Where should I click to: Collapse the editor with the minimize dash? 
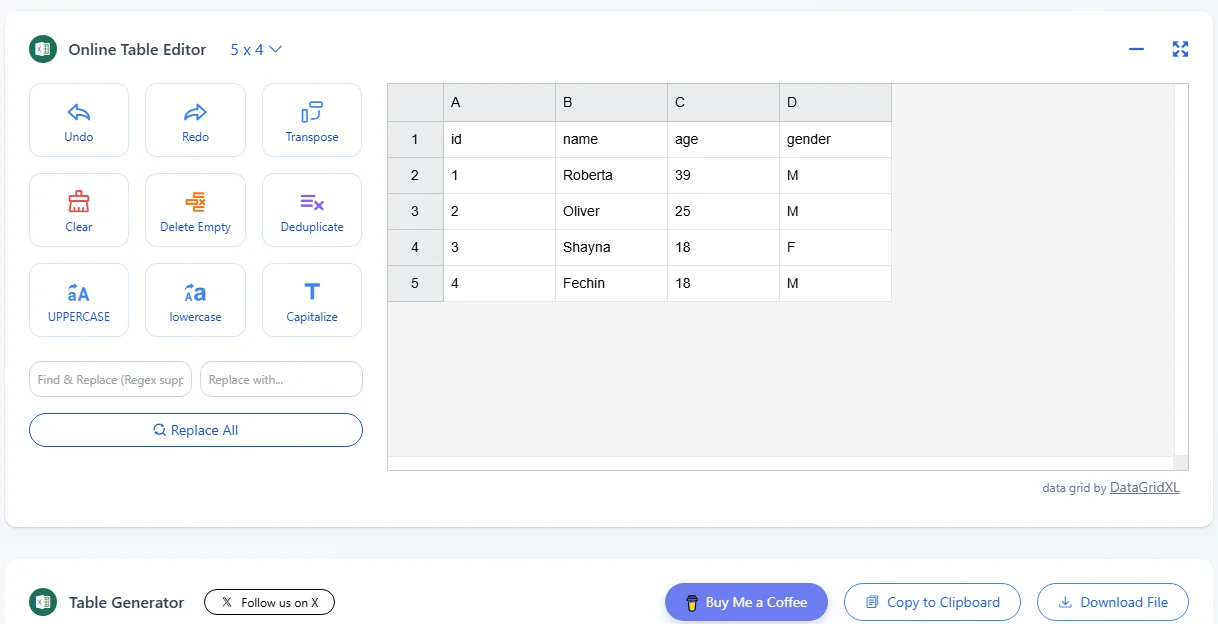(1136, 48)
